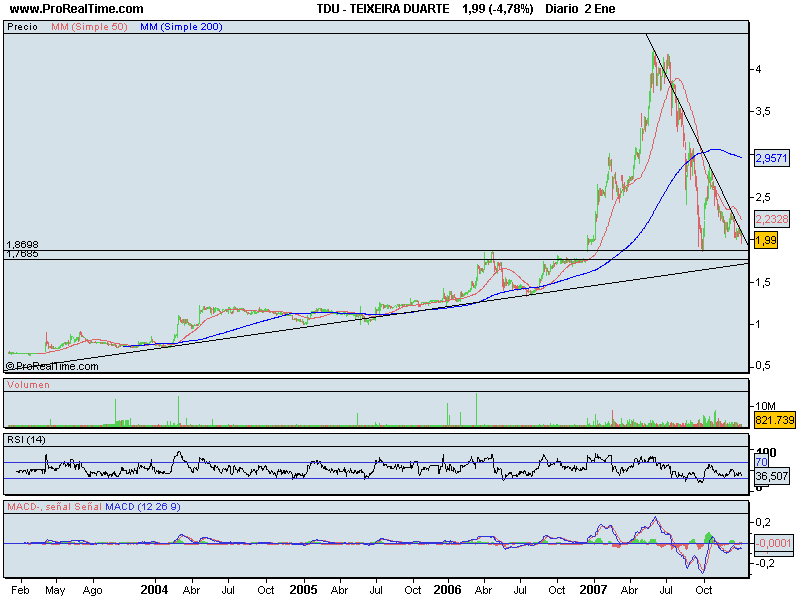Click the 0,5 mark on the price axis
The height and width of the screenshot is (600, 800).
click(763, 365)
